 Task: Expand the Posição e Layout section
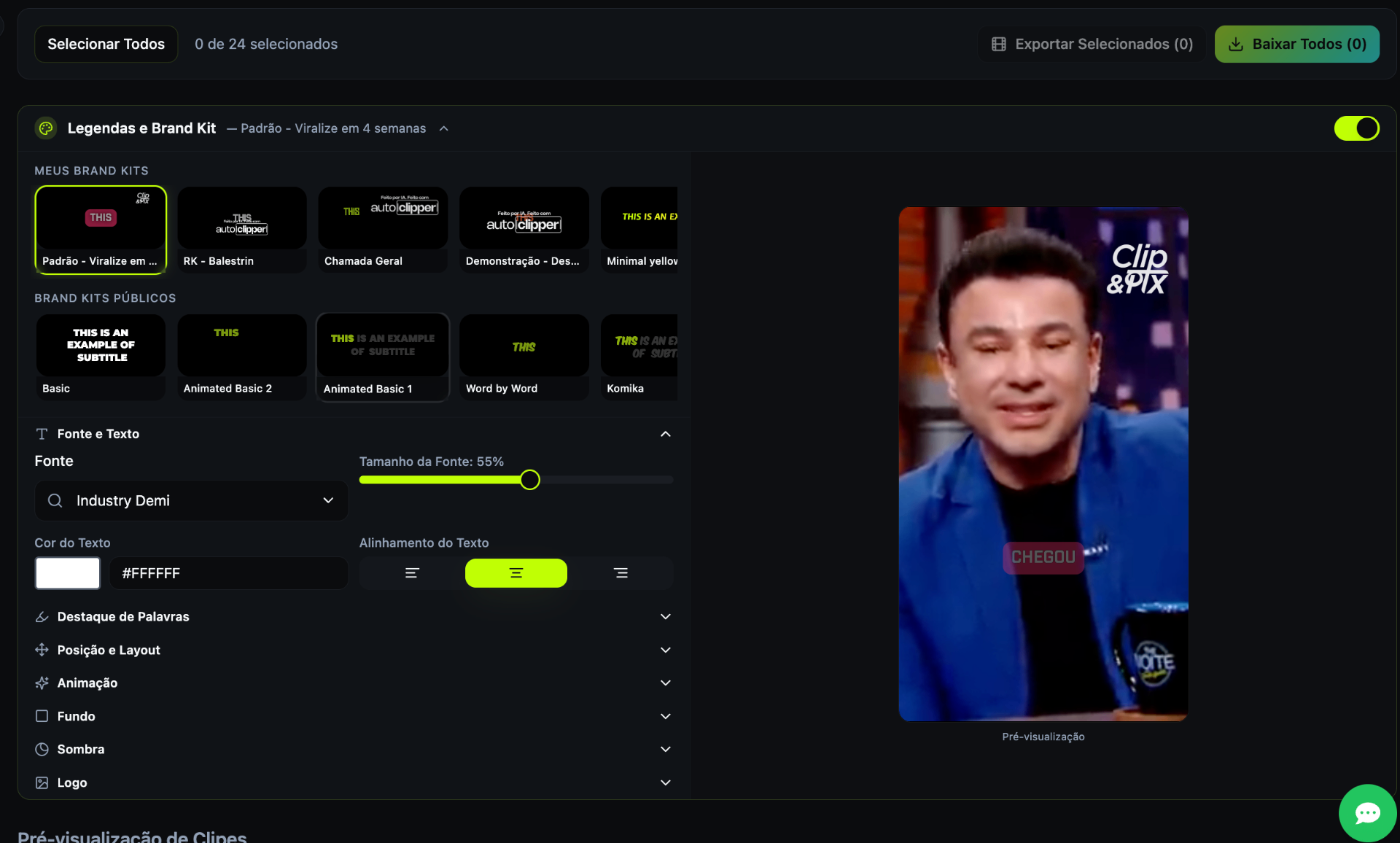tap(665, 650)
